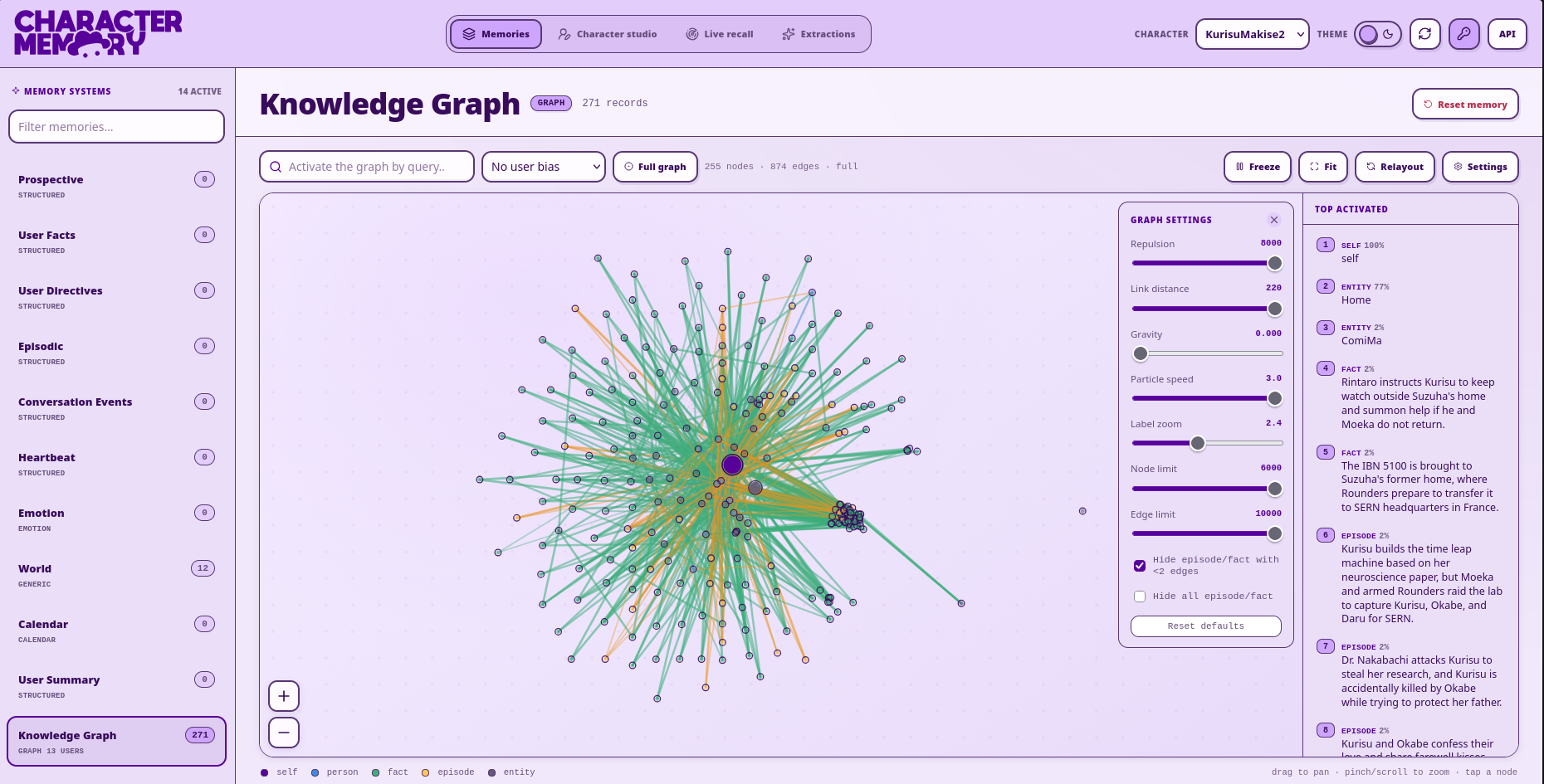The height and width of the screenshot is (784, 1544).
Task: Zoom in with the plus button
Action: (284, 696)
